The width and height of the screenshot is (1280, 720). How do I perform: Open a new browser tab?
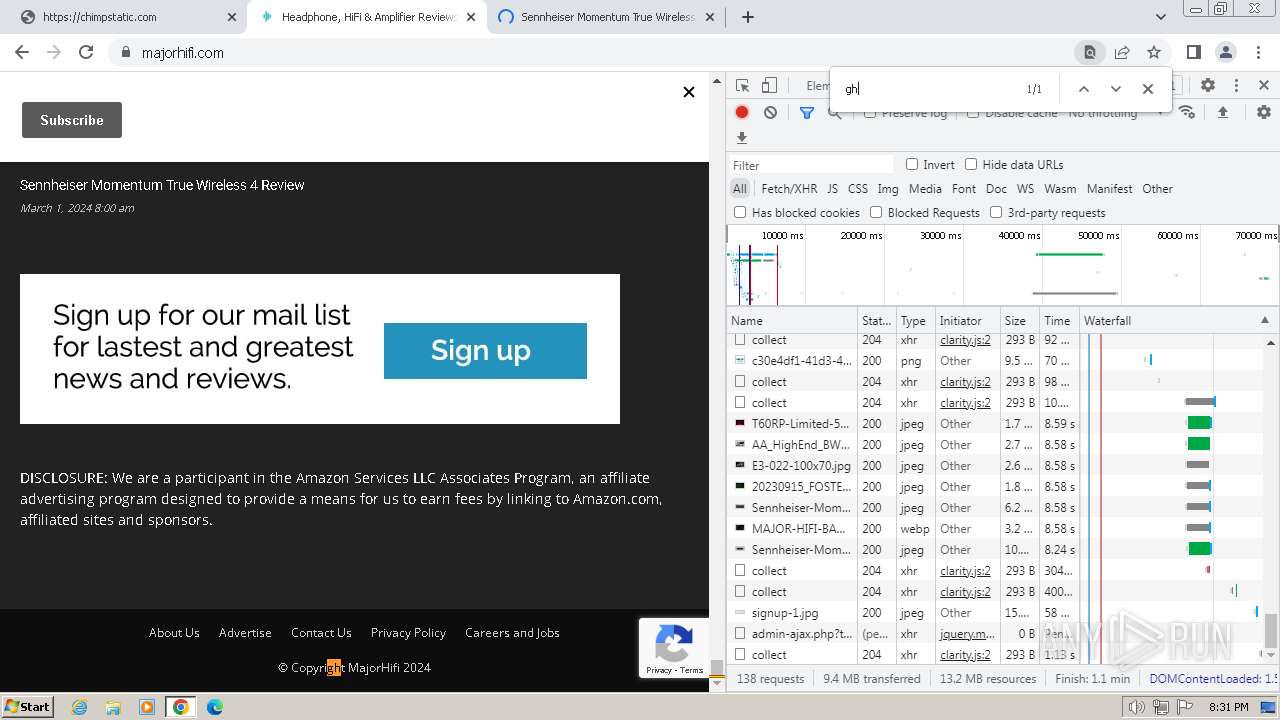tap(747, 17)
